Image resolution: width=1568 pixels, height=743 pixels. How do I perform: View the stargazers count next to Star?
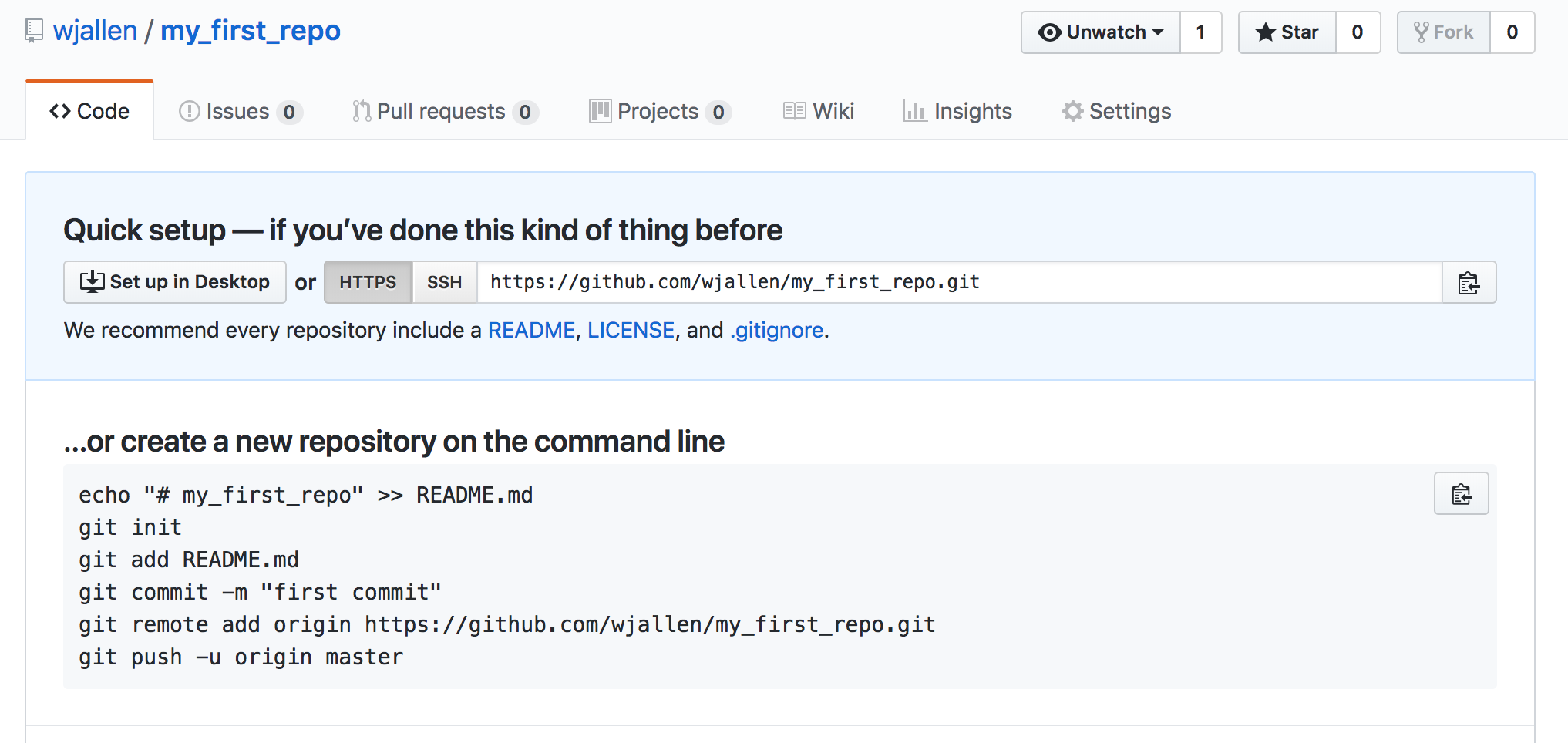tap(1358, 32)
